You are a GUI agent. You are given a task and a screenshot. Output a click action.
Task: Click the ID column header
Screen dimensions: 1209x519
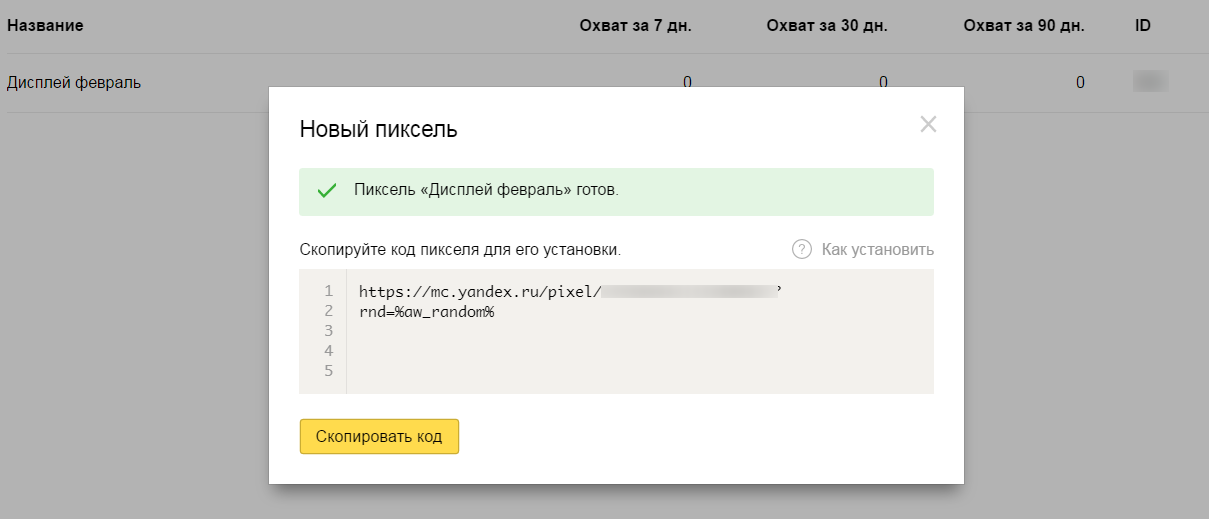1142,25
